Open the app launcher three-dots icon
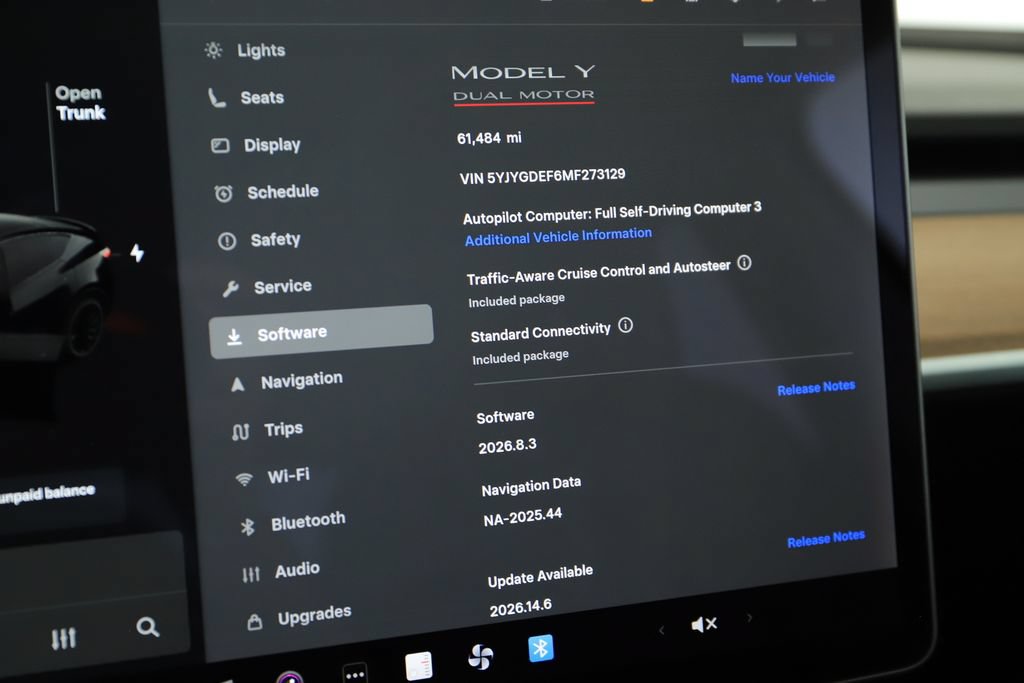The height and width of the screenshot is (683, 1024). coord(355,675)
